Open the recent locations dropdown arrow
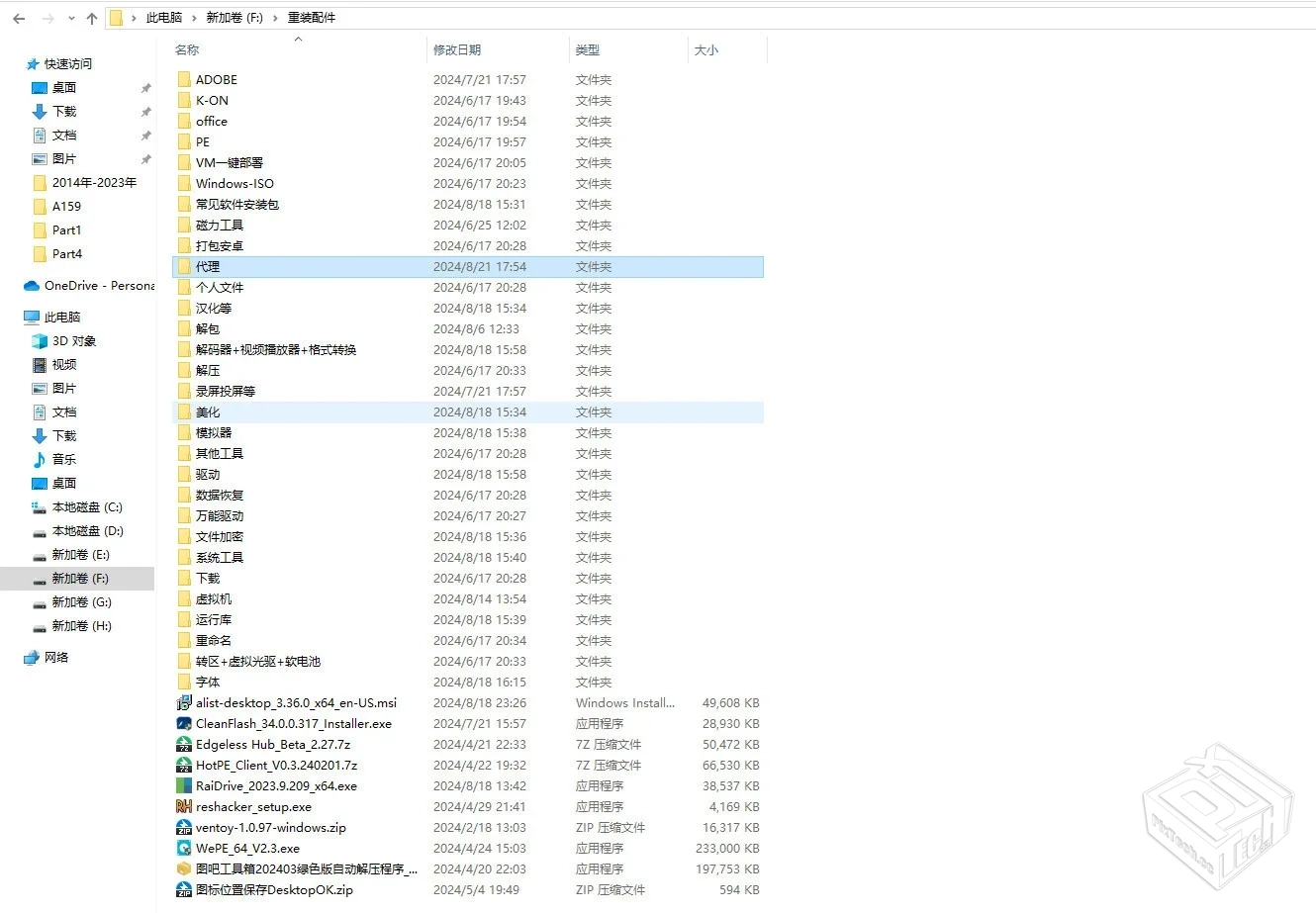The width and height of the screenshot is (1316, 913). 71,18
